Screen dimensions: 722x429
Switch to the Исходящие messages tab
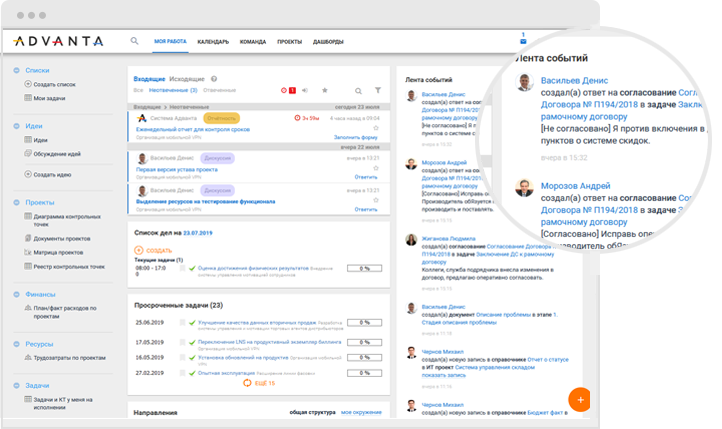pos(186,79)
